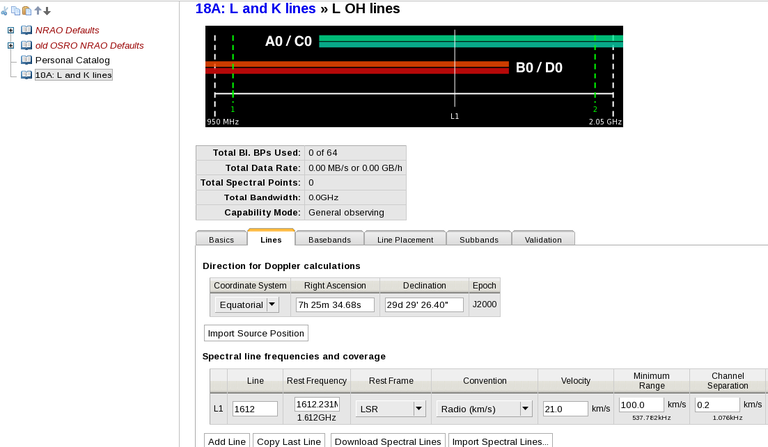This screenshot has width=768, height=447.
Task: Click the cut (scissors) icon
Action: click(x=4, y=10)
